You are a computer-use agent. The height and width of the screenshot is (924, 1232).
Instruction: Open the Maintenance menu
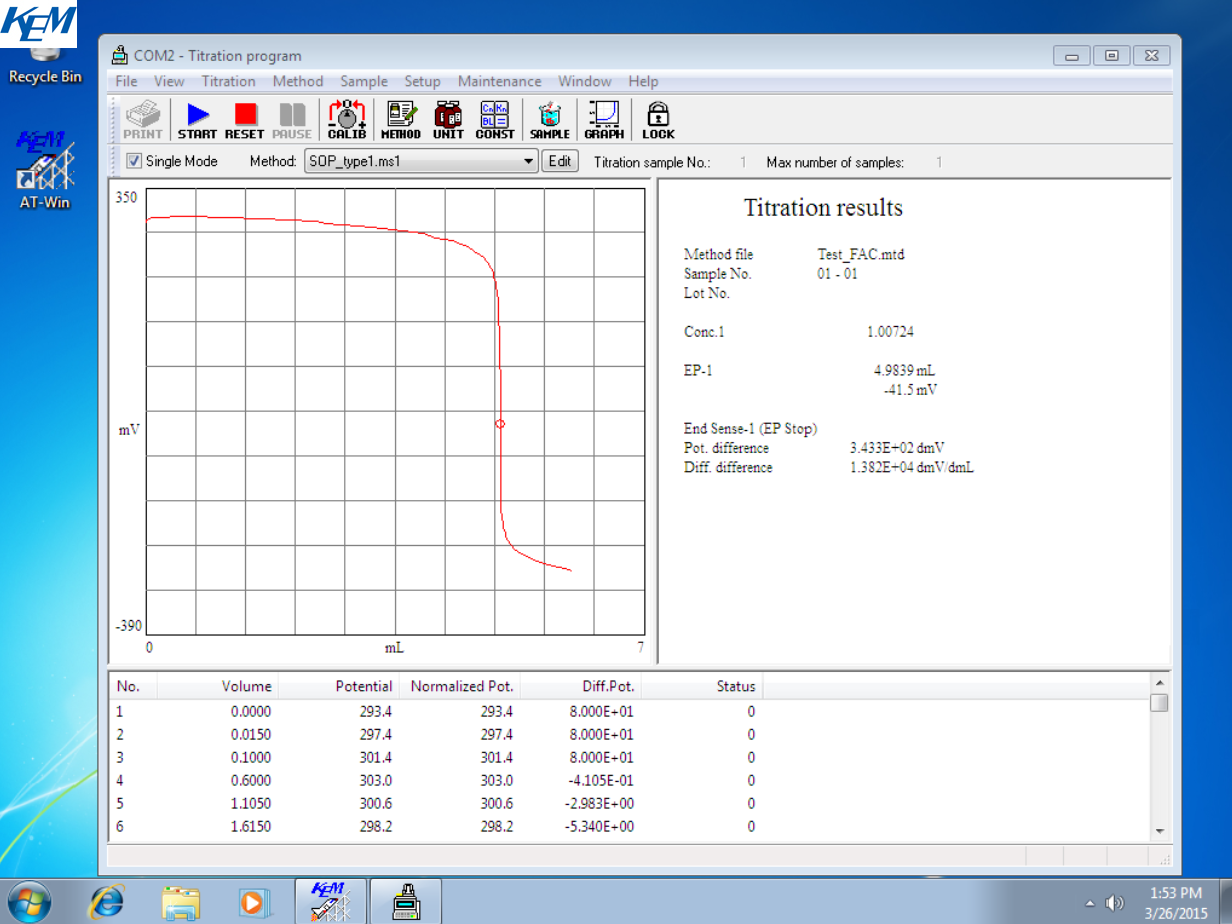point(499,81)
